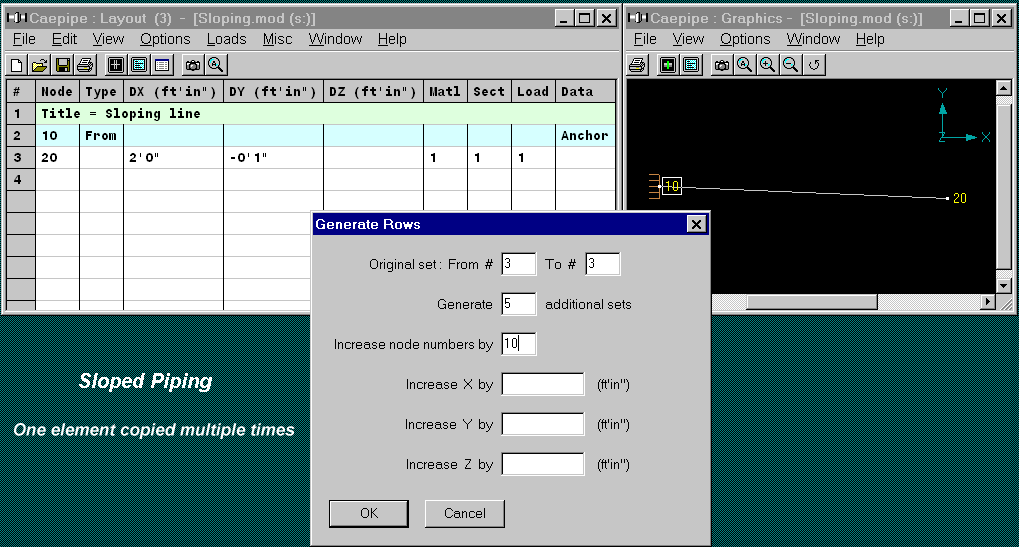Image resolution: width=1019 pixels, height=547 pixels.
Task: Cancel the Generate Rows dialog
Action: [465, 513]
